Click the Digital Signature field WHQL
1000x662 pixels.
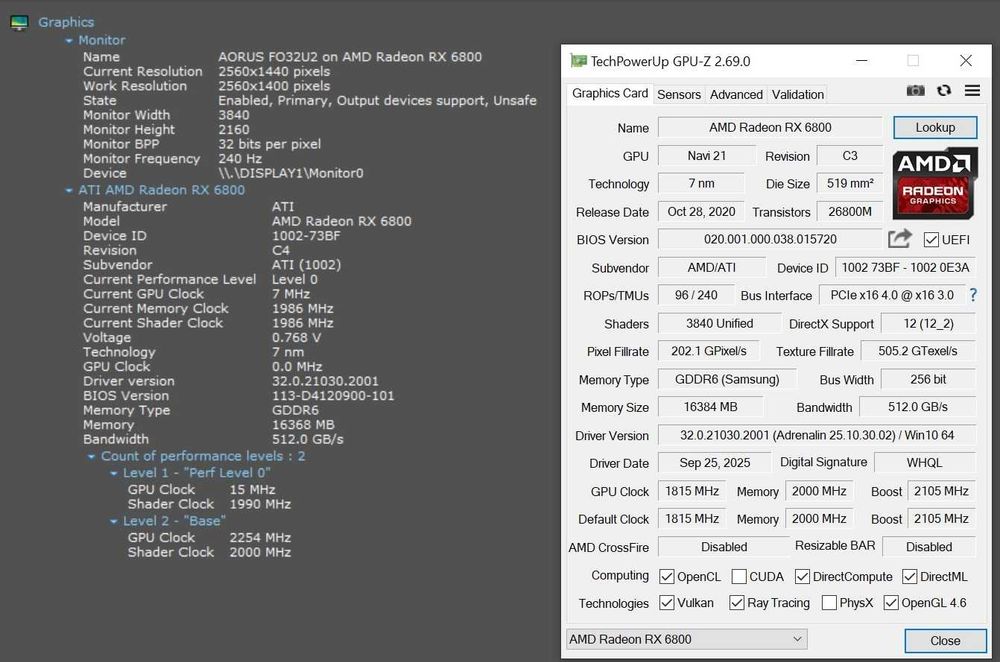pos(925,462)
